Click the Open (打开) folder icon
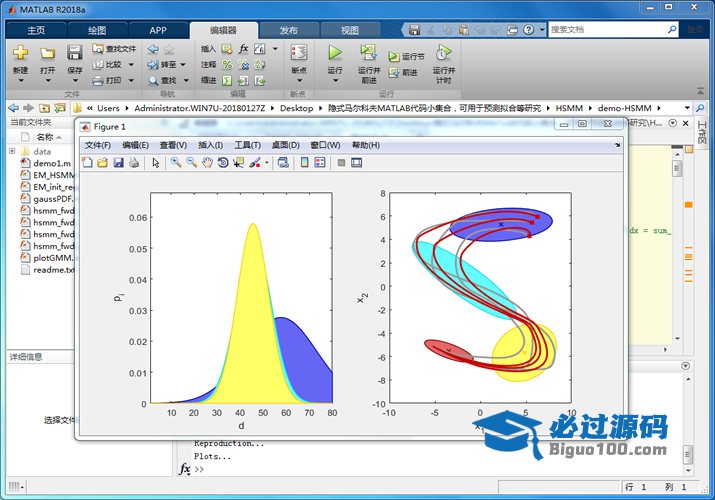This screenshot has height=500, width=715. click(x=47, y=53)
